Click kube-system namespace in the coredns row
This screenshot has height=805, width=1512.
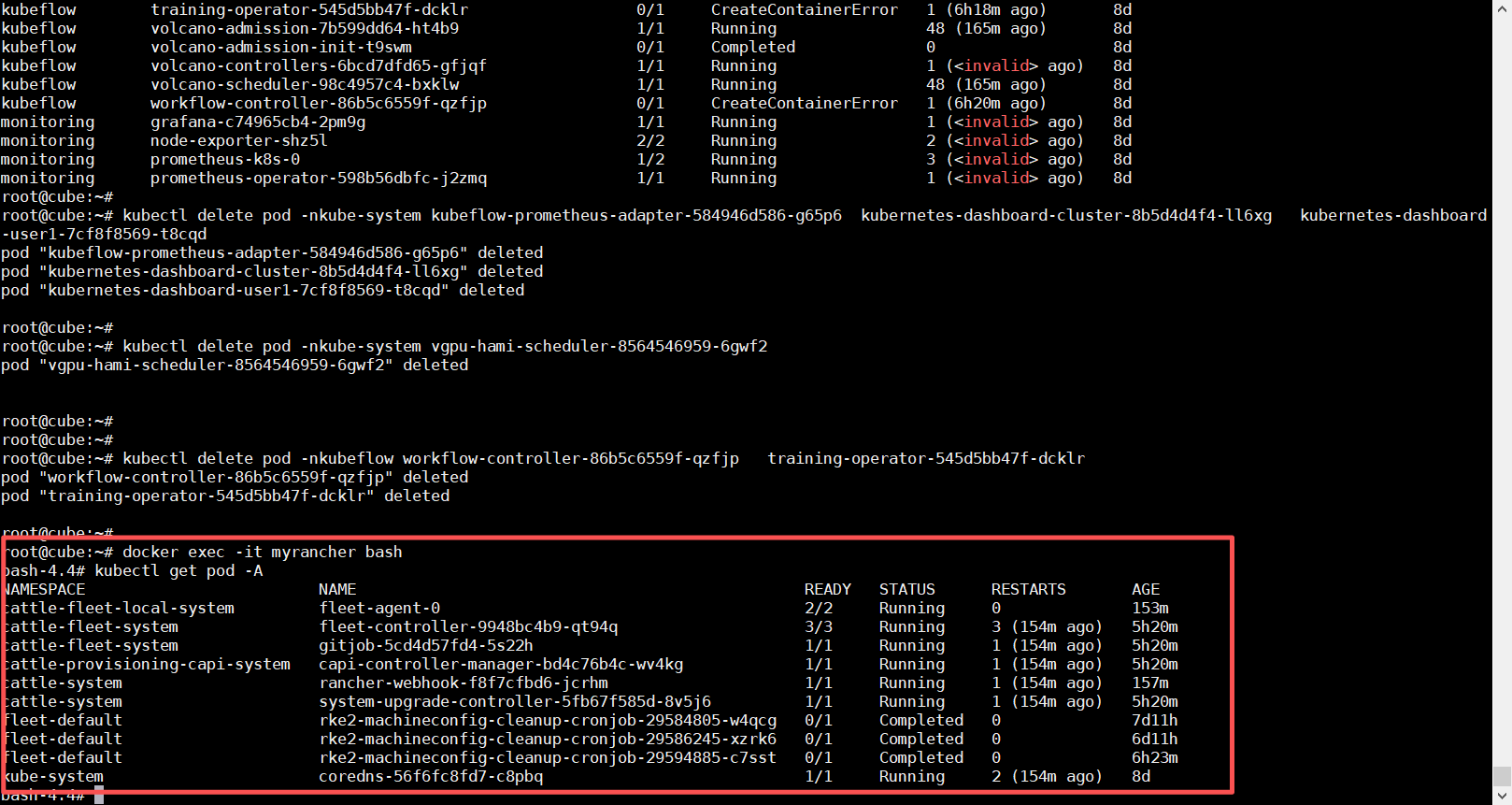coord(52,776)
